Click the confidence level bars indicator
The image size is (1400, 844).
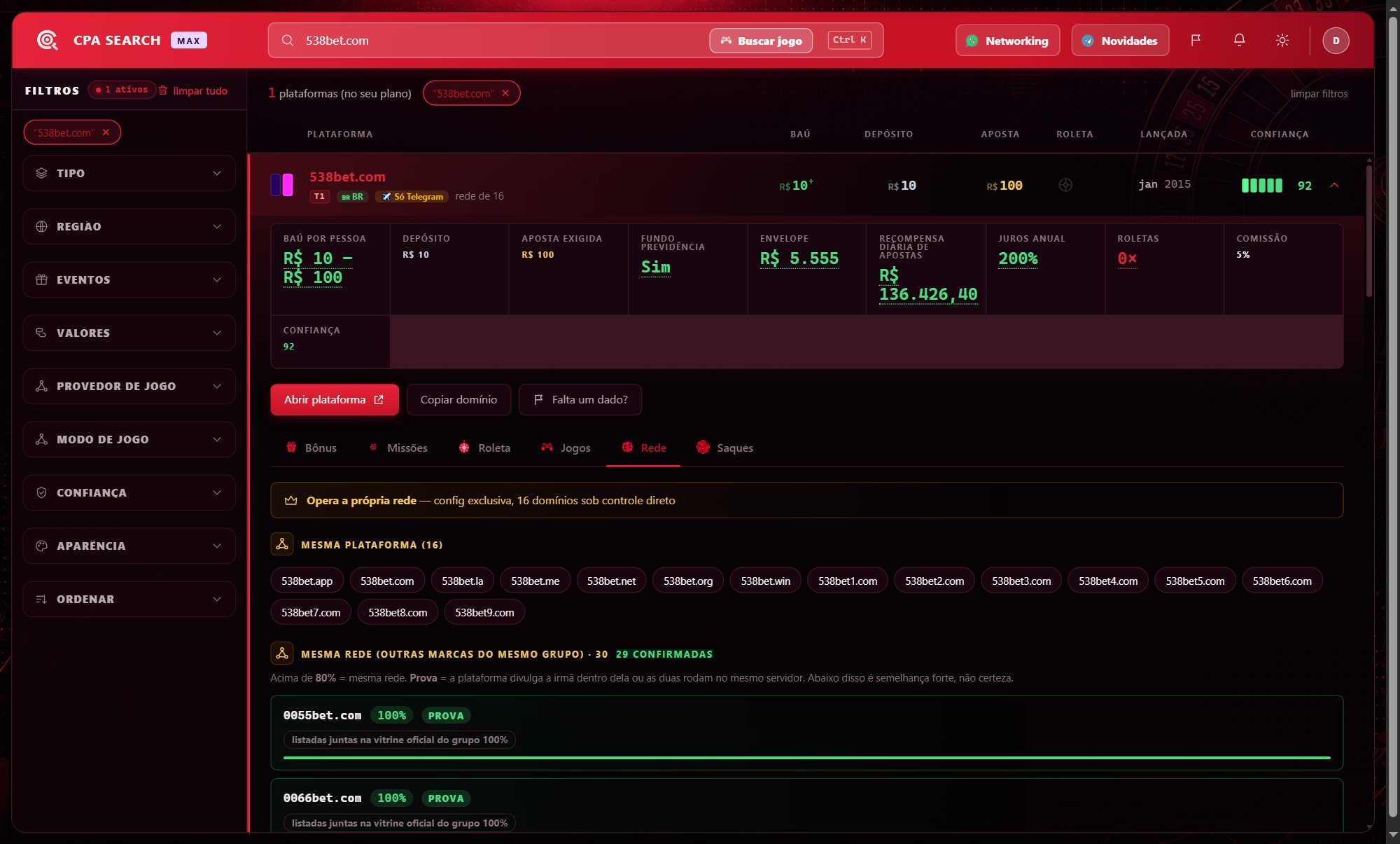tap(1261, 185)
